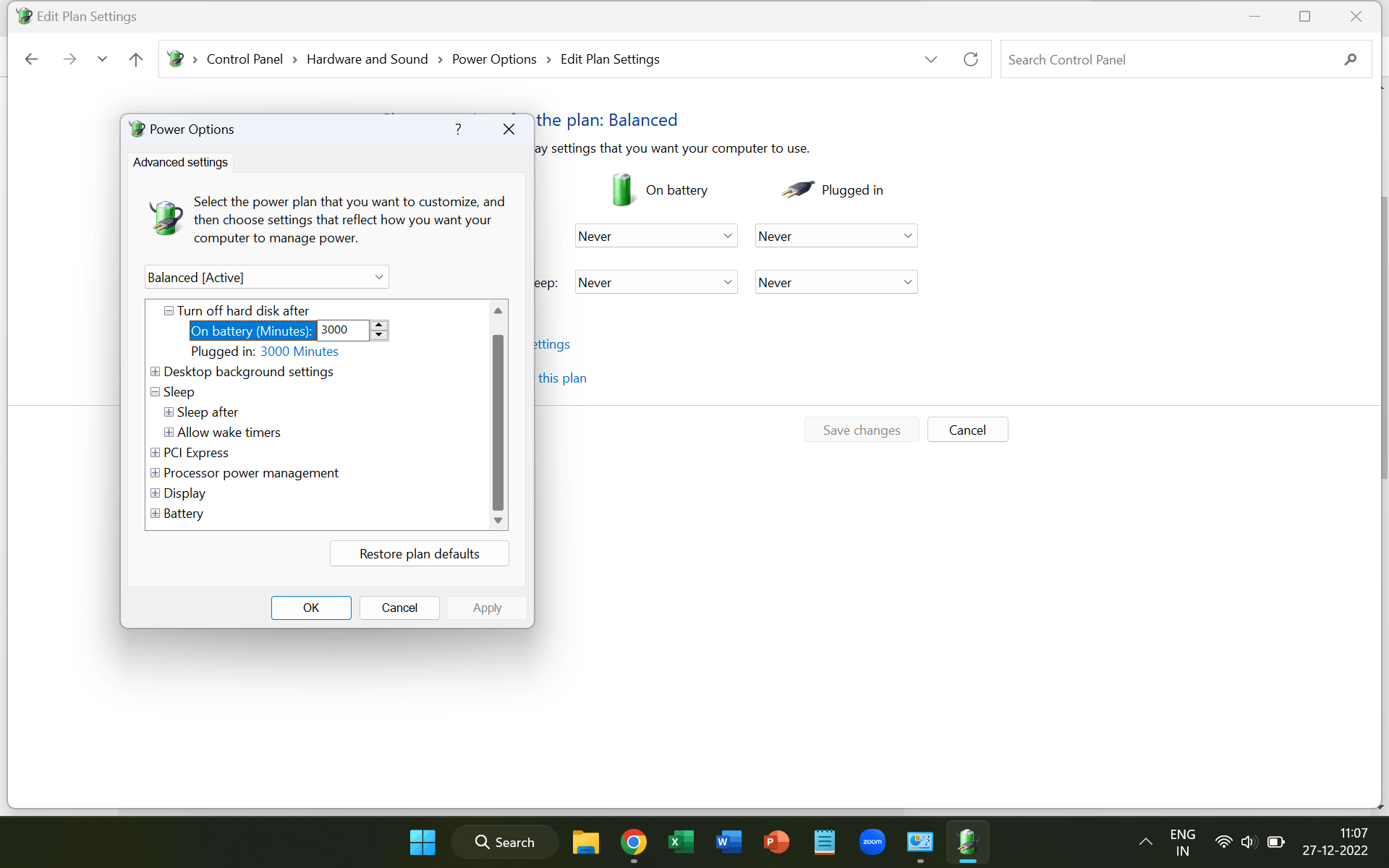Open Google Chrome from taskbar
The image size is (1389, 868).
coord(633,842)
